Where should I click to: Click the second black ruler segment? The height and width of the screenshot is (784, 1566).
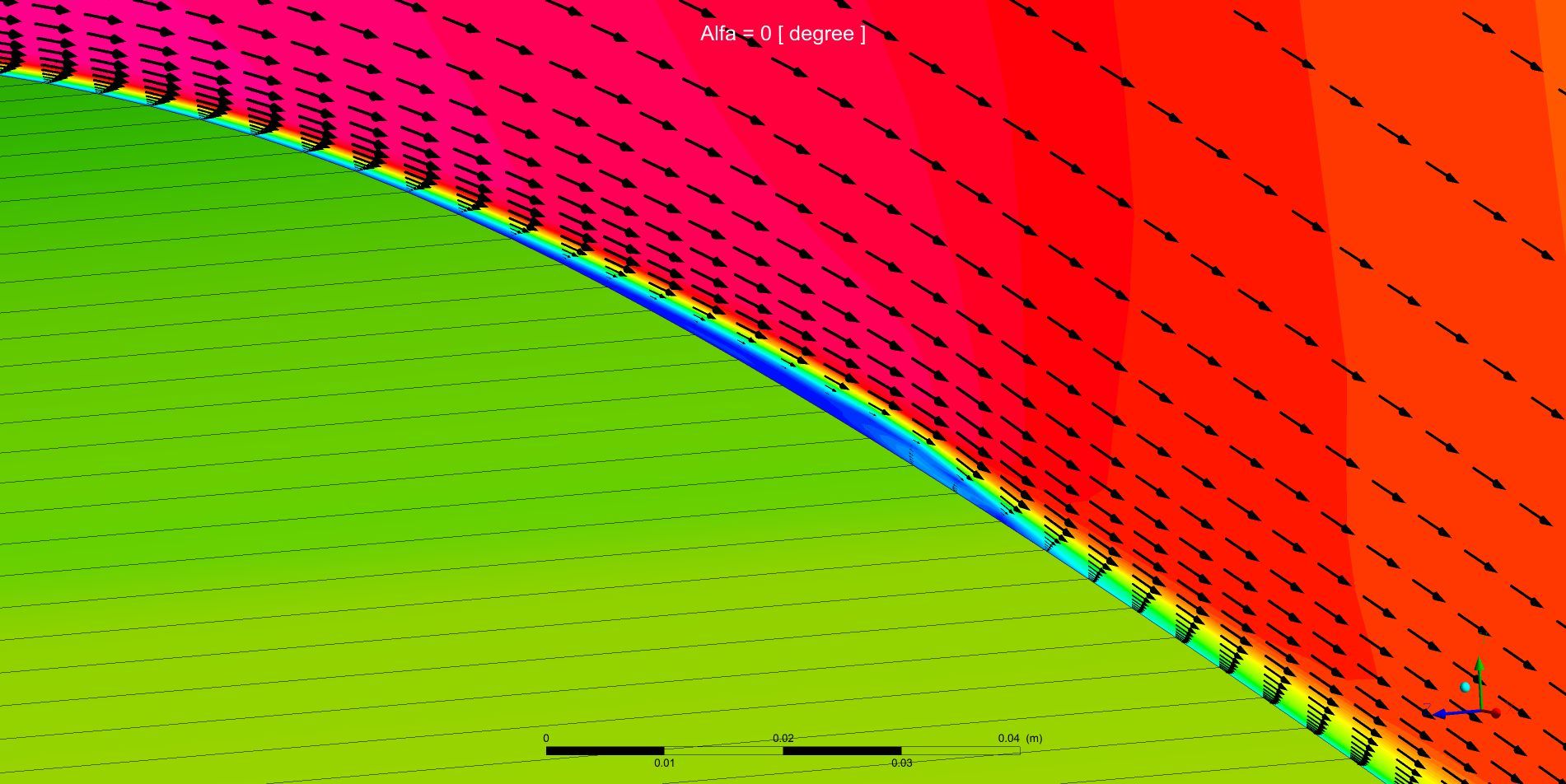tap(842, 751)
